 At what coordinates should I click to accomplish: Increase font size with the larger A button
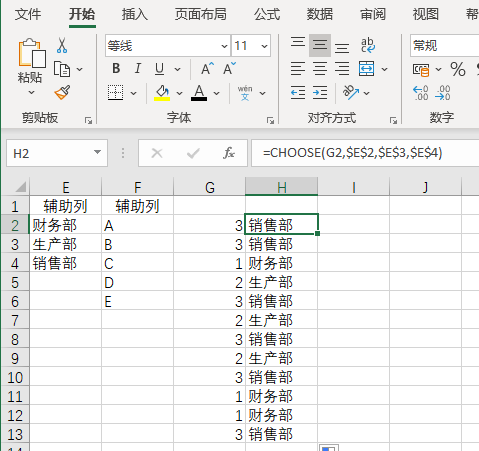[x=208, y=69]
